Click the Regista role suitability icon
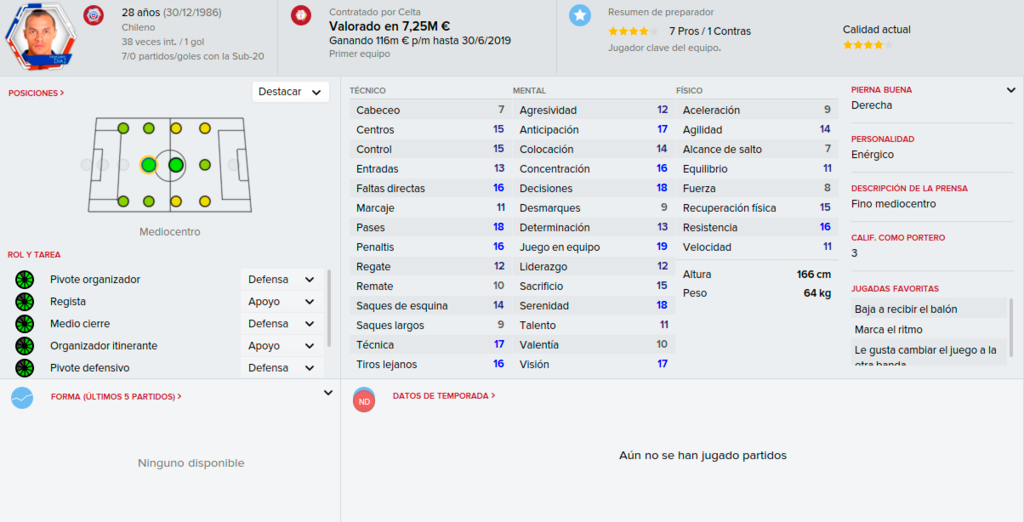This screenshot has height=522, width=1024. [x=24, y=302]
